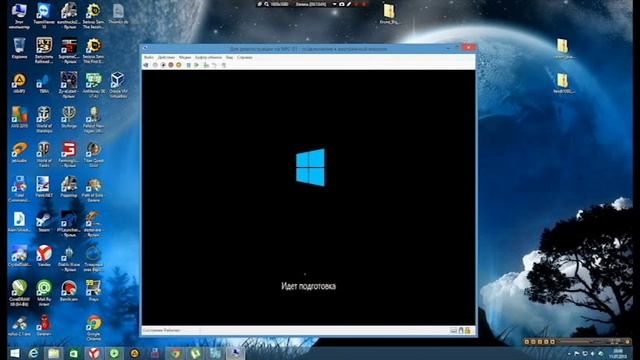
Task: Click the padlock icon in VM status bar
Action: click(468, 330)
